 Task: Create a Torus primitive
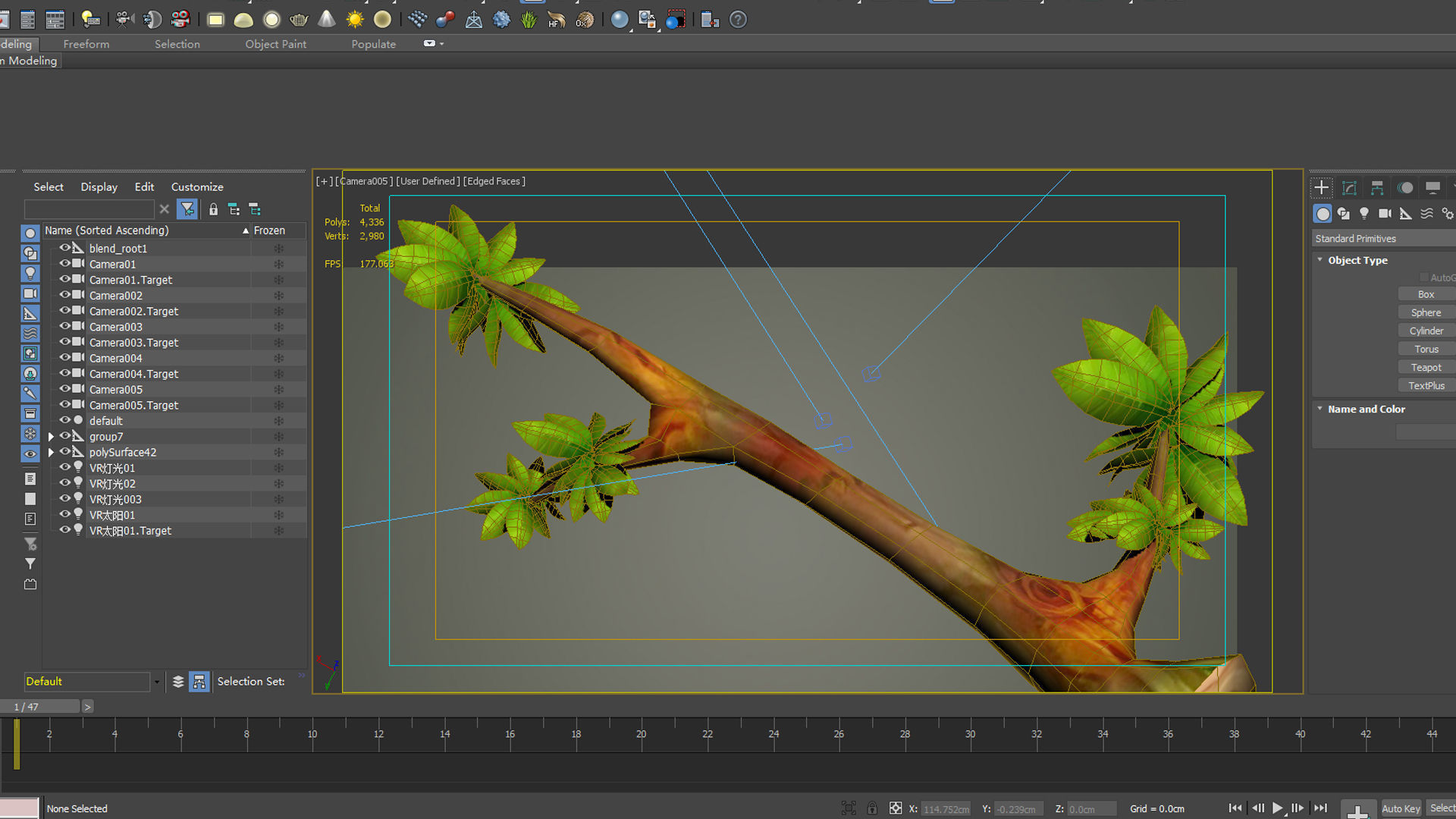[x=1426, y=349]
